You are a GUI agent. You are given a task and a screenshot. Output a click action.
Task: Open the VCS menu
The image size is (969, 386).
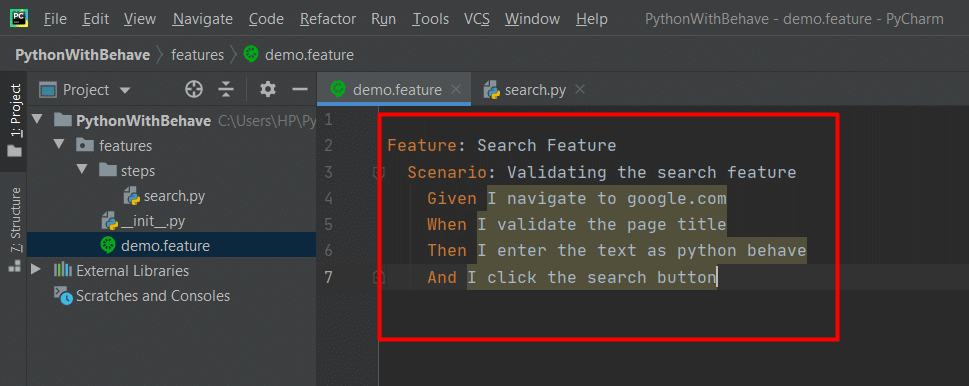pos(477,19)
